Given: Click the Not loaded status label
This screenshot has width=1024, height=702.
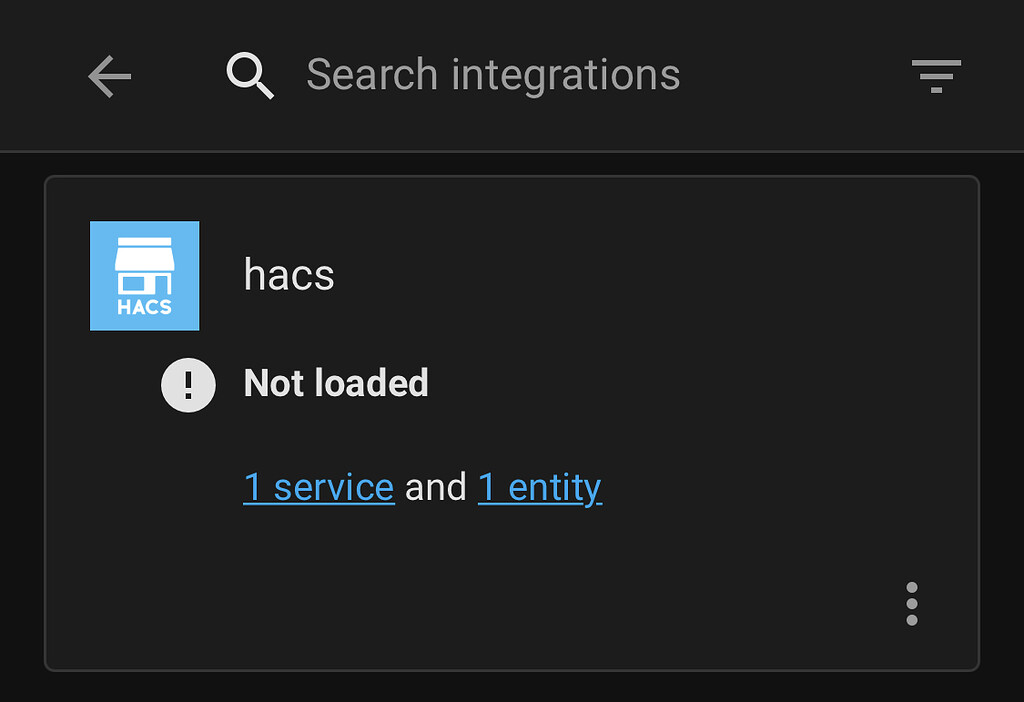Looking at the screenshot, I should (336, 383).
